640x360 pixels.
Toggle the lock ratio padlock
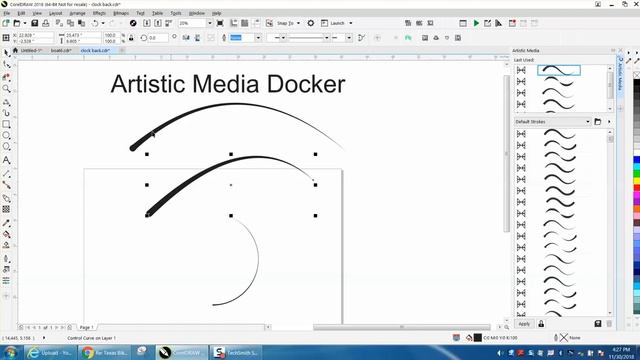pyautogui.click(x=131, y=38)
